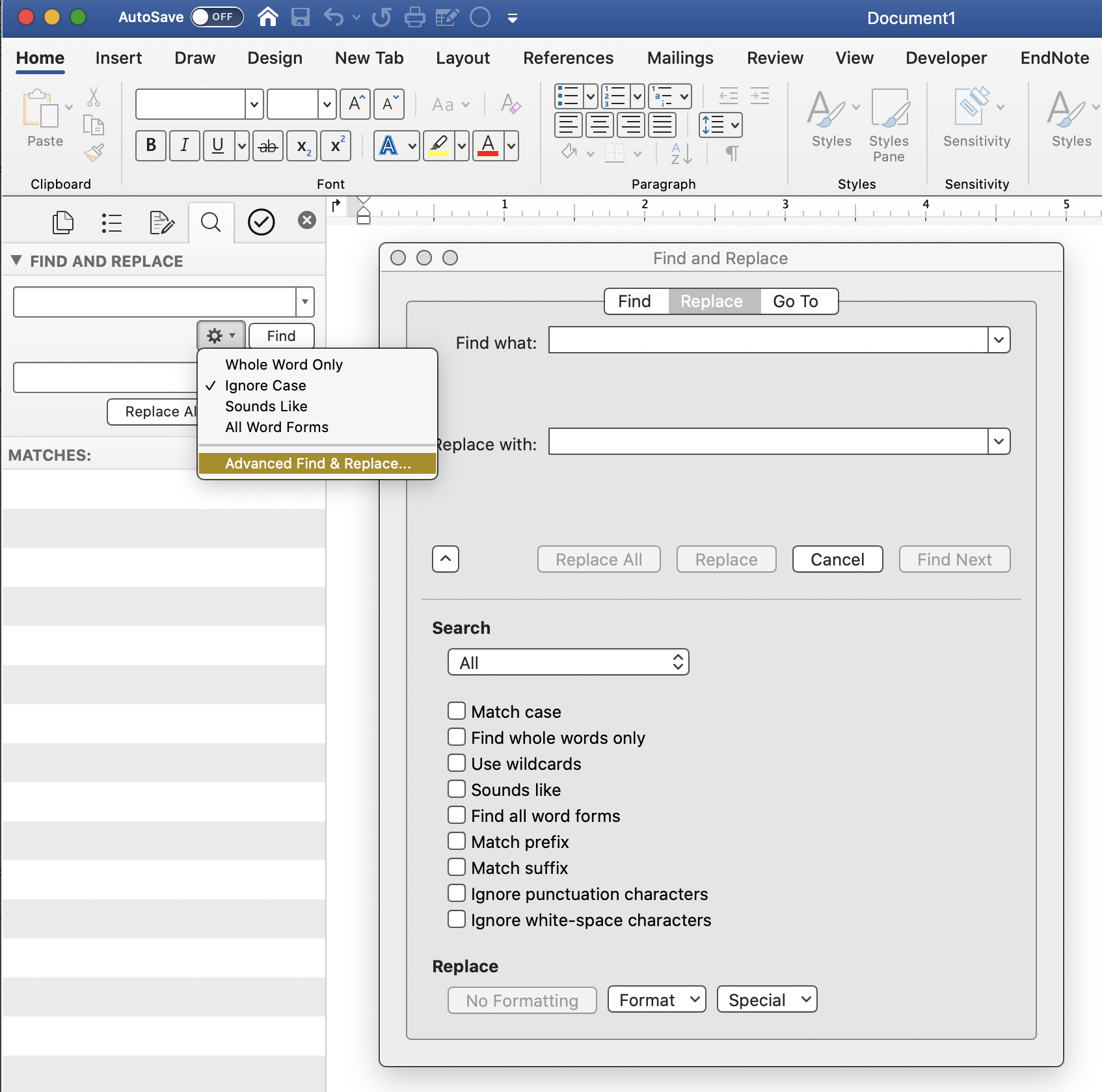Show paragraph marks with pilcrow icon
The height and width of the screenshot is (1092, 1102).
coord(732,154)
